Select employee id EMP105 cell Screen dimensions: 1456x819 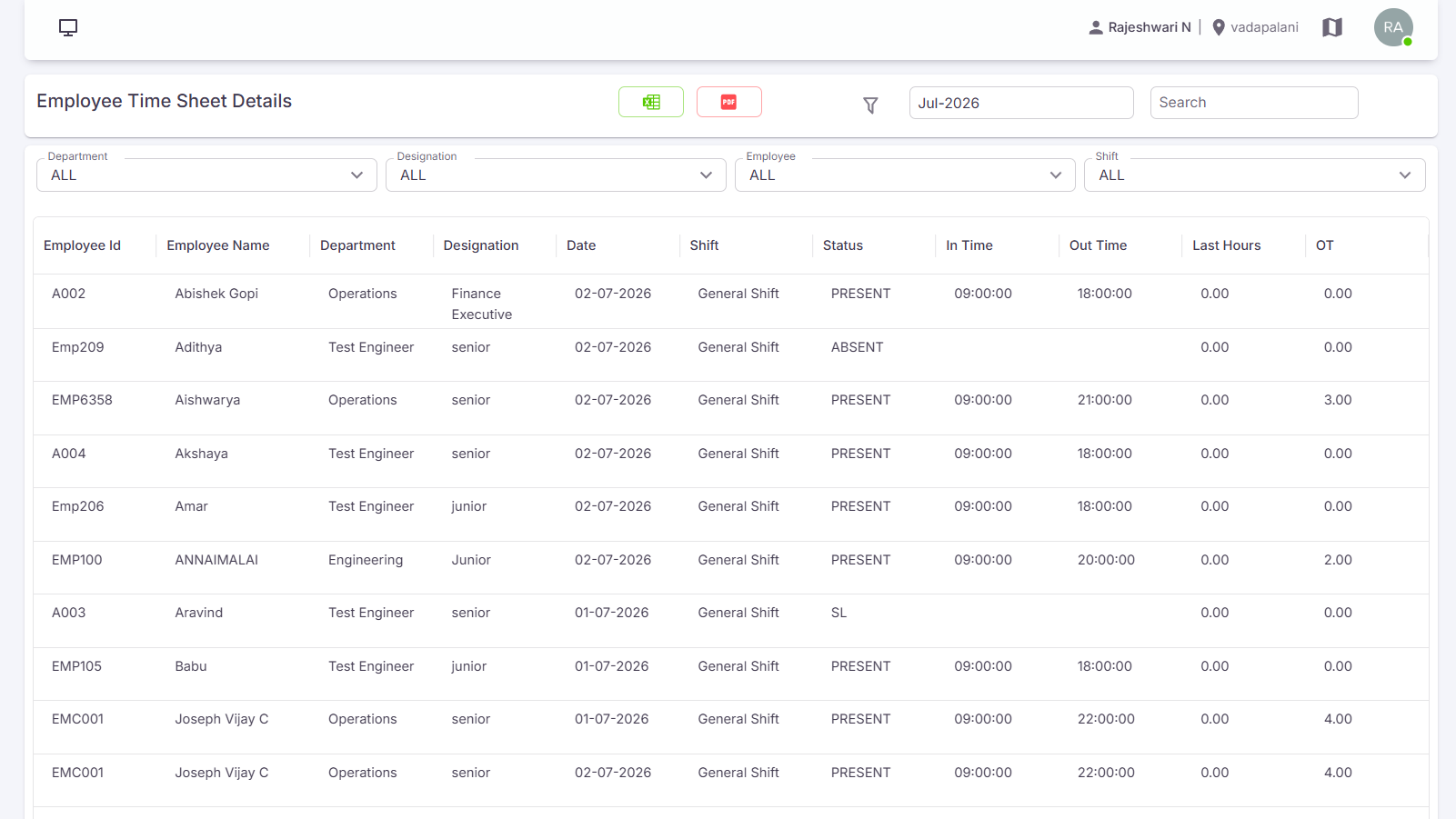(x=76, y=666)
